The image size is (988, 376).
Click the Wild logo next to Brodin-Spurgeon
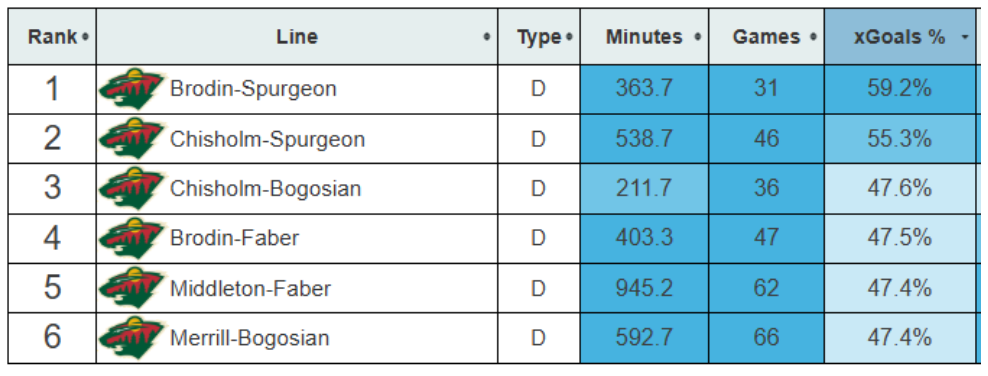pyautogui.click(x=132, y=89)
